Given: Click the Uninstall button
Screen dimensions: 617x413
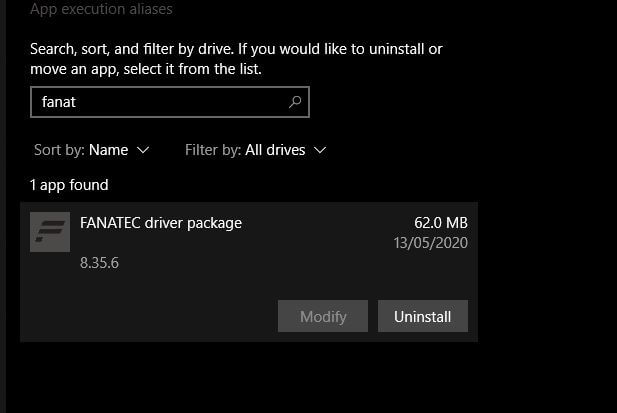Looking at the screenshot, I should 423,316.
